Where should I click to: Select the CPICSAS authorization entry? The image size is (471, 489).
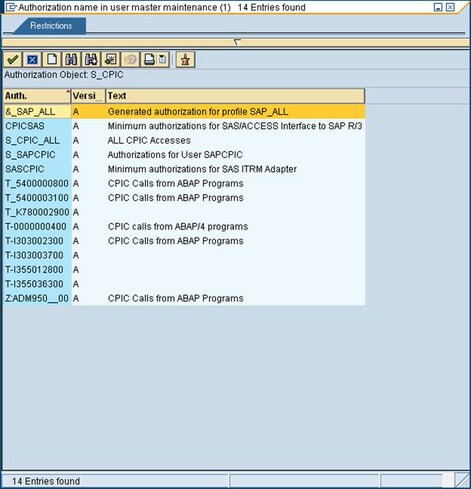37,126
